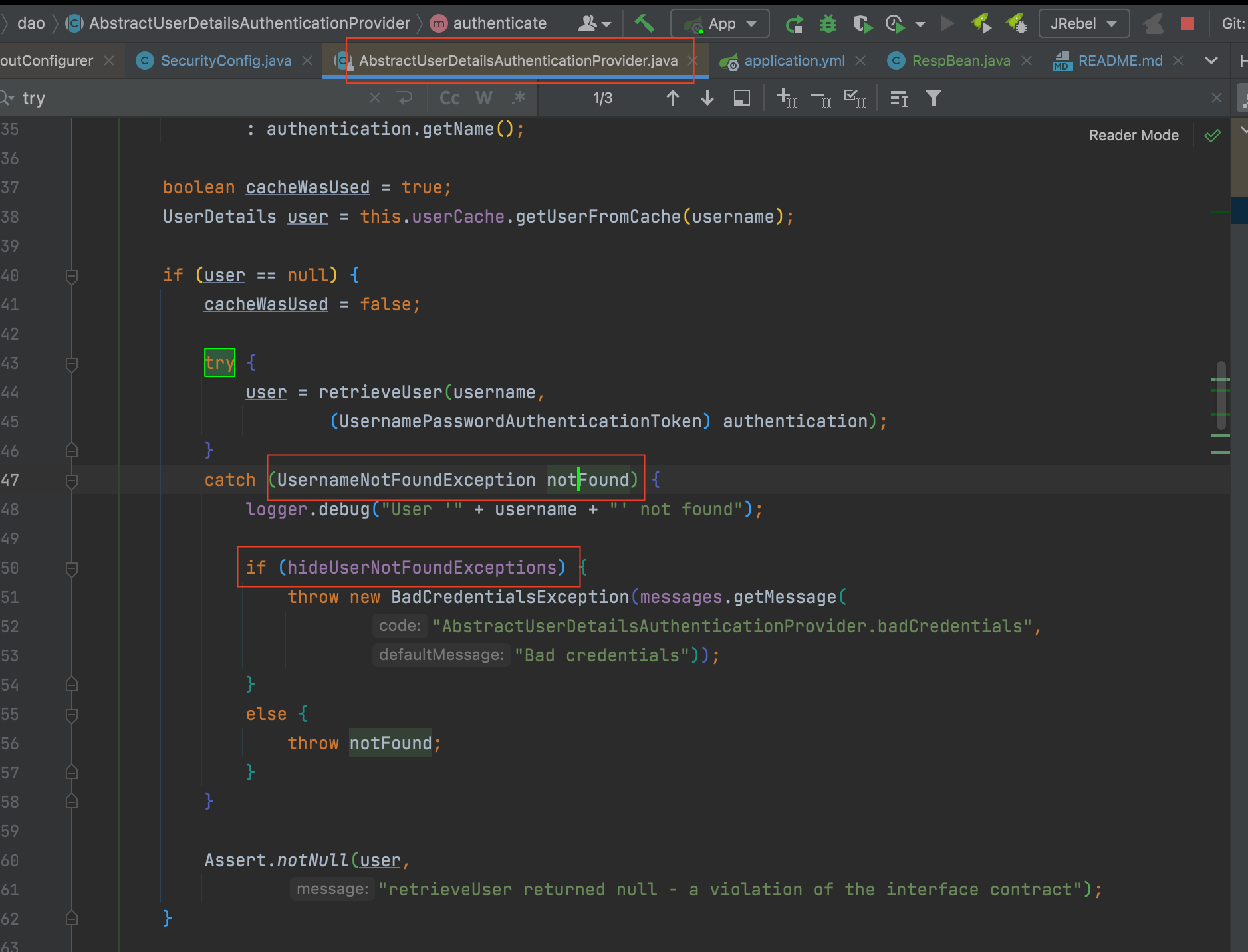This screenshot has height=952, width=1248.
Task: Open the App run configuration dropdown
Action: coord(720,24)
